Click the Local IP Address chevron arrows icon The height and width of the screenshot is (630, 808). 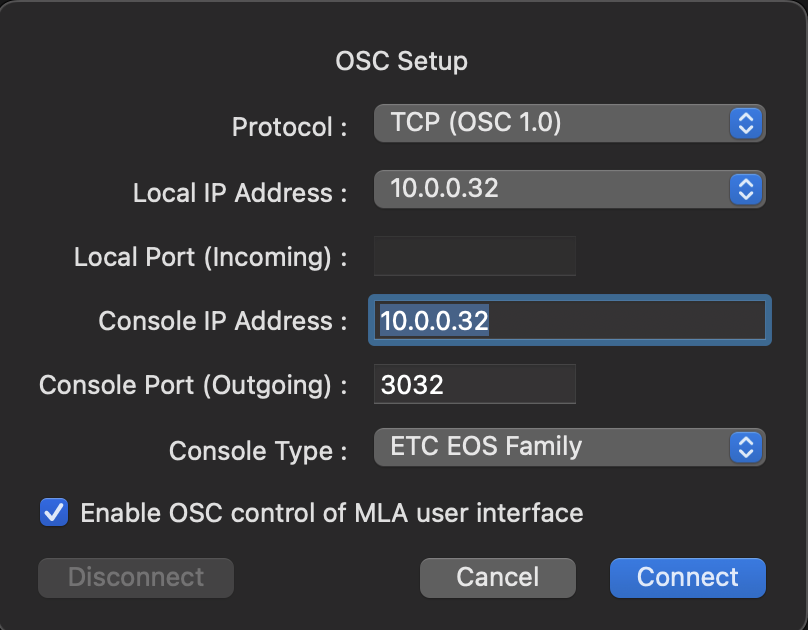point(744,189)
